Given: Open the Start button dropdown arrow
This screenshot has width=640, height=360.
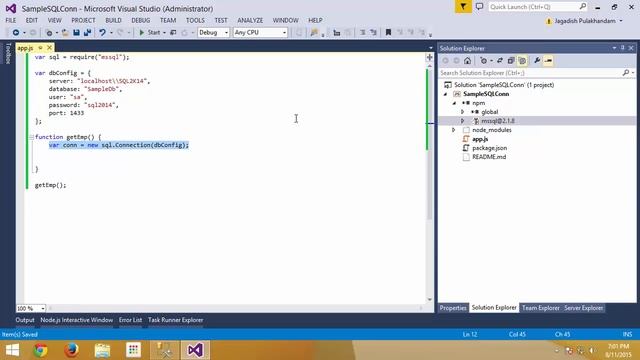Looking at the screenshot, I should pos(164,32).
